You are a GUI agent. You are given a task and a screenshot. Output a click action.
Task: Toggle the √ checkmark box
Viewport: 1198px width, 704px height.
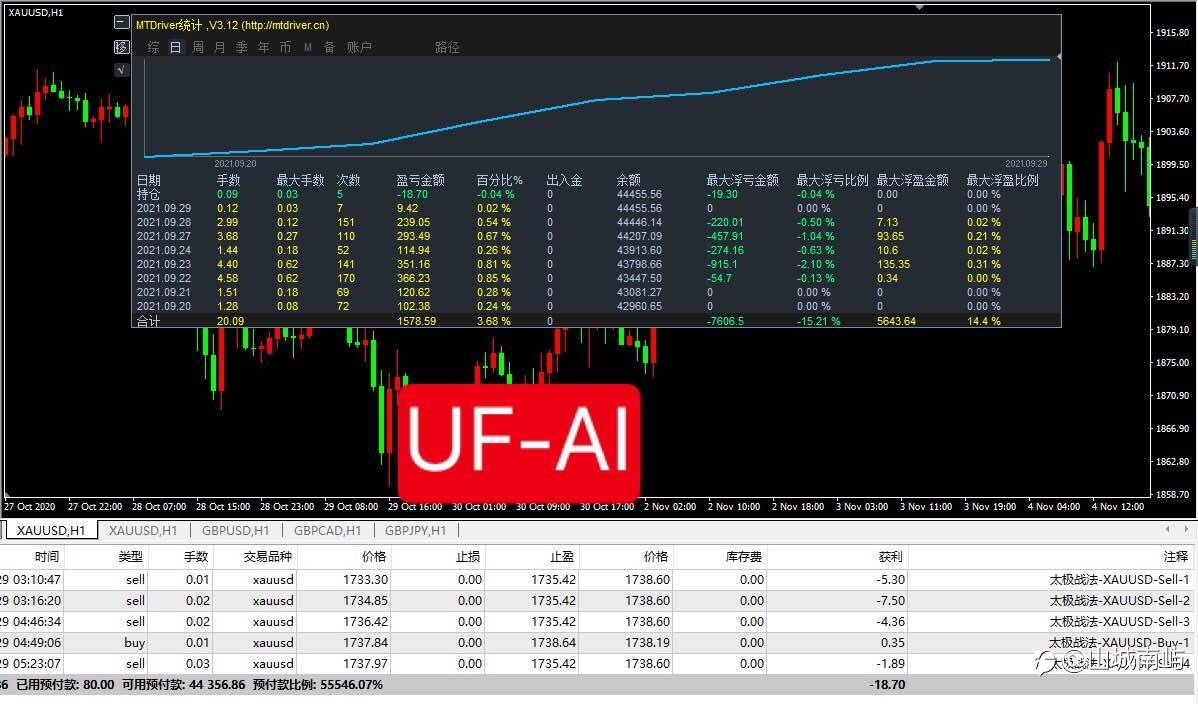tap(121, 70)
